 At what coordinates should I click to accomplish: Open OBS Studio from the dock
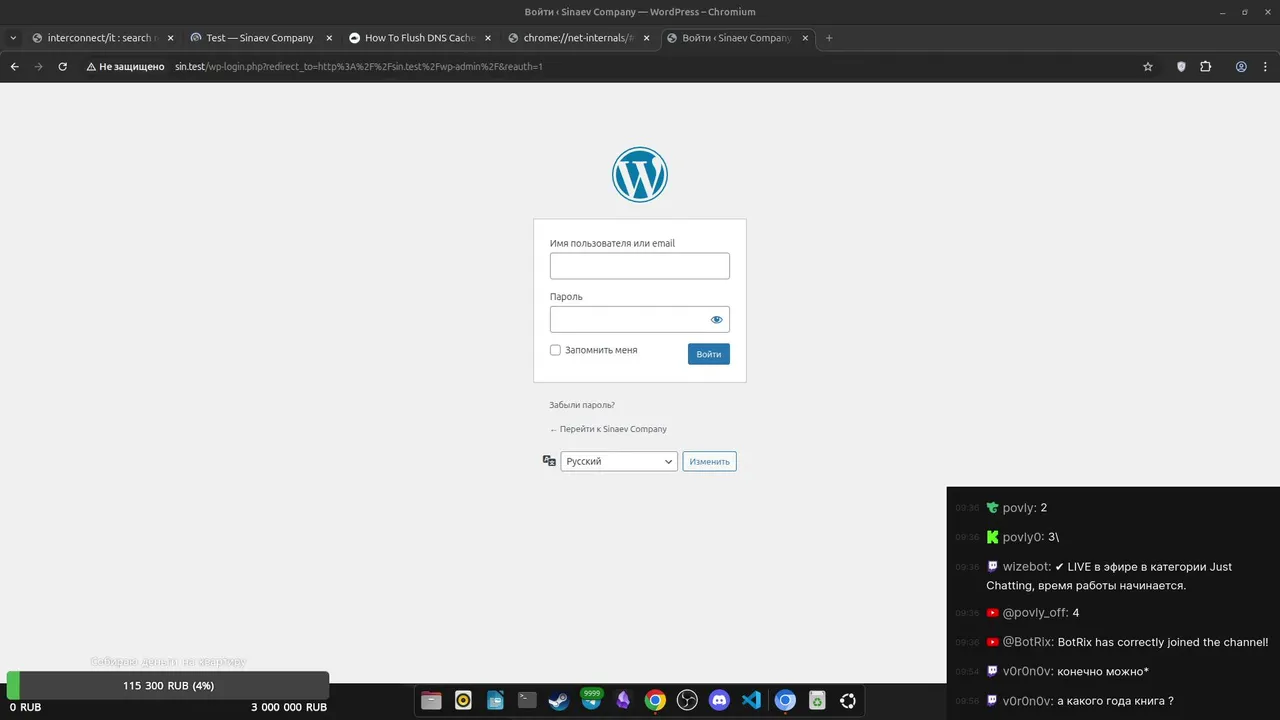coord(687,701)
